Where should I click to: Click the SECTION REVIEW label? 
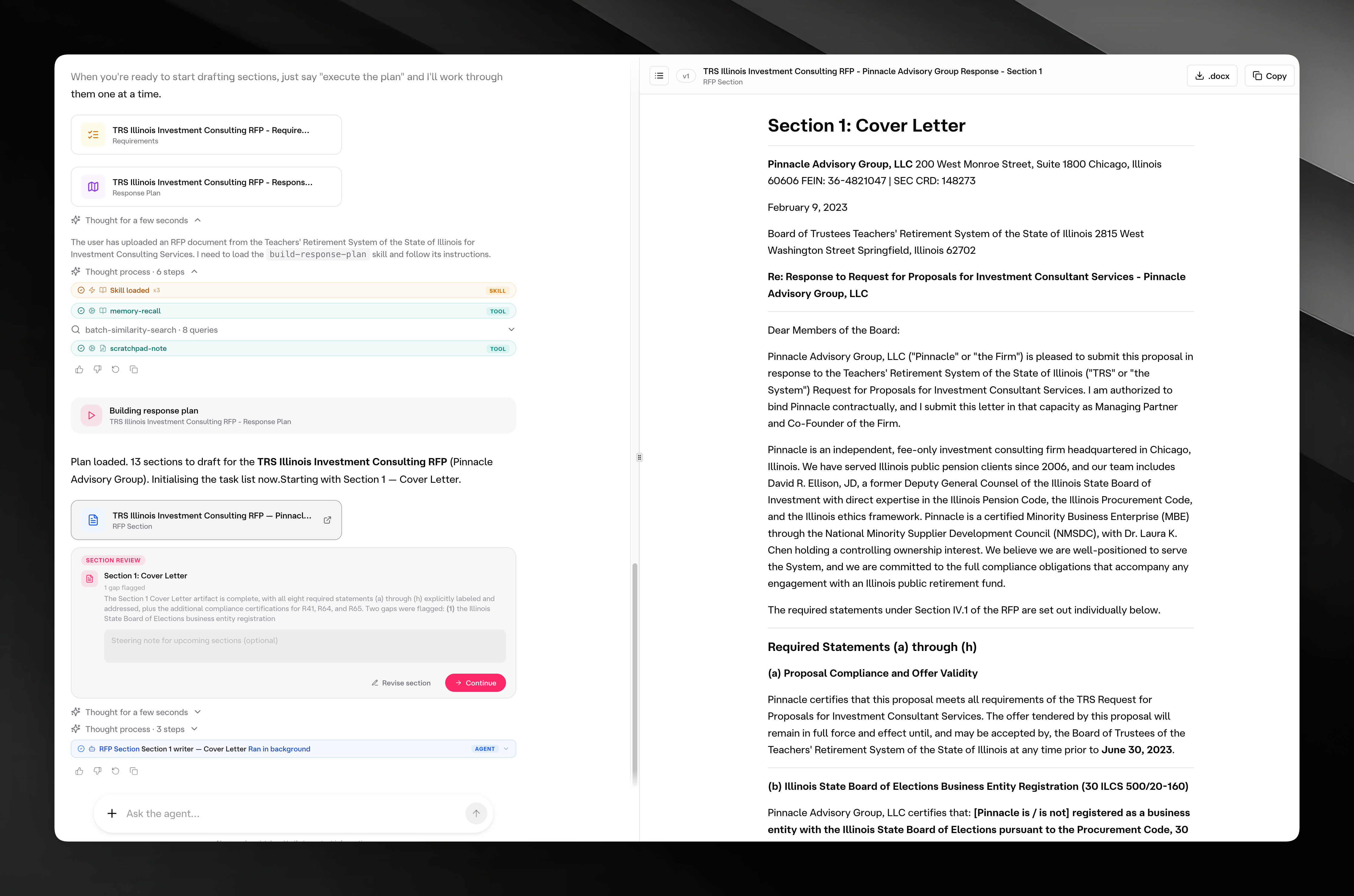[x=113, y=561]
